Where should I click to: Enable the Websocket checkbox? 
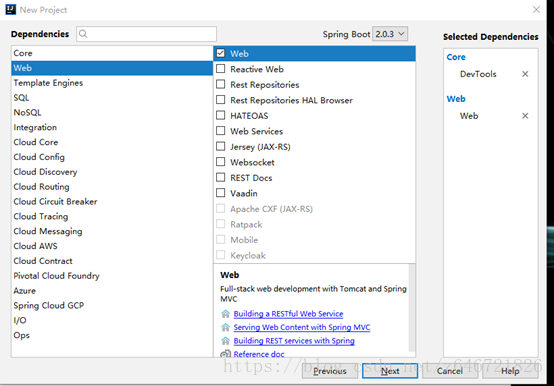click(220, 162)
